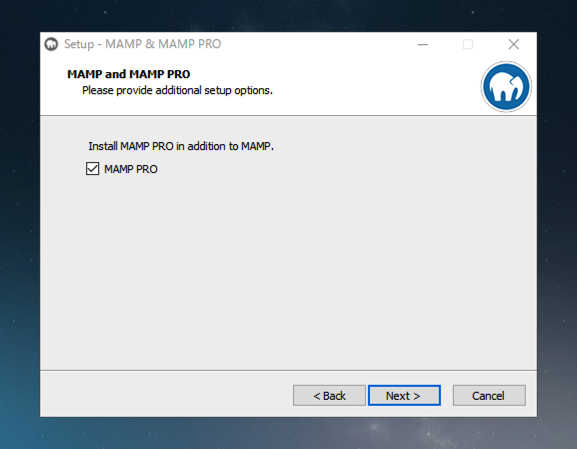Click the MAMP elephant logo

506,87
